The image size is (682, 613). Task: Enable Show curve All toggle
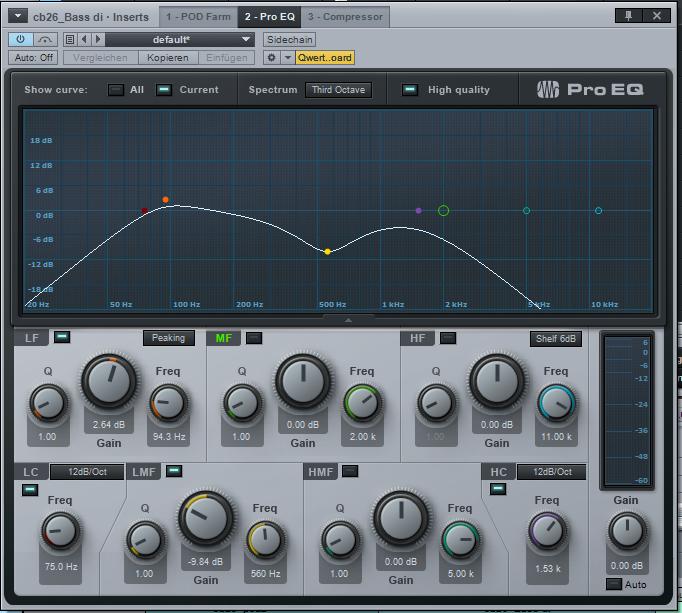click(116, 90)
